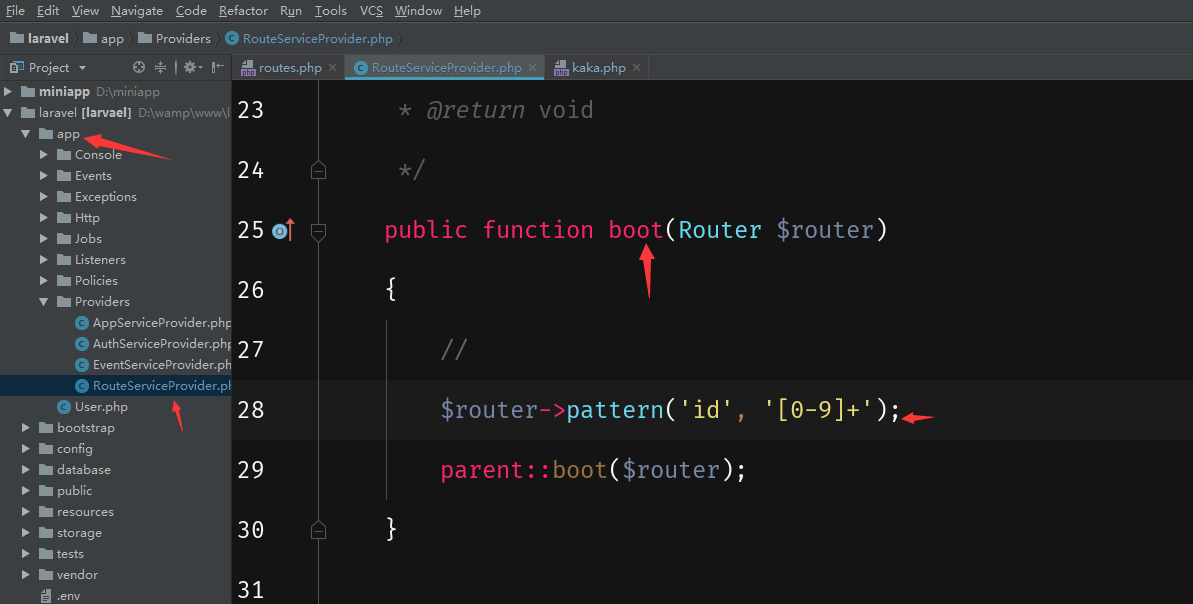
Task: Open the View menu
Action: pos(85,11)
